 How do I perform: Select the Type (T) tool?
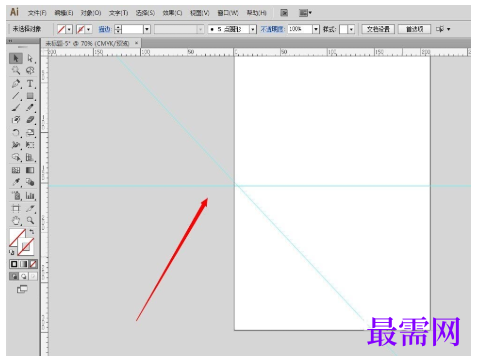(30, 83)
